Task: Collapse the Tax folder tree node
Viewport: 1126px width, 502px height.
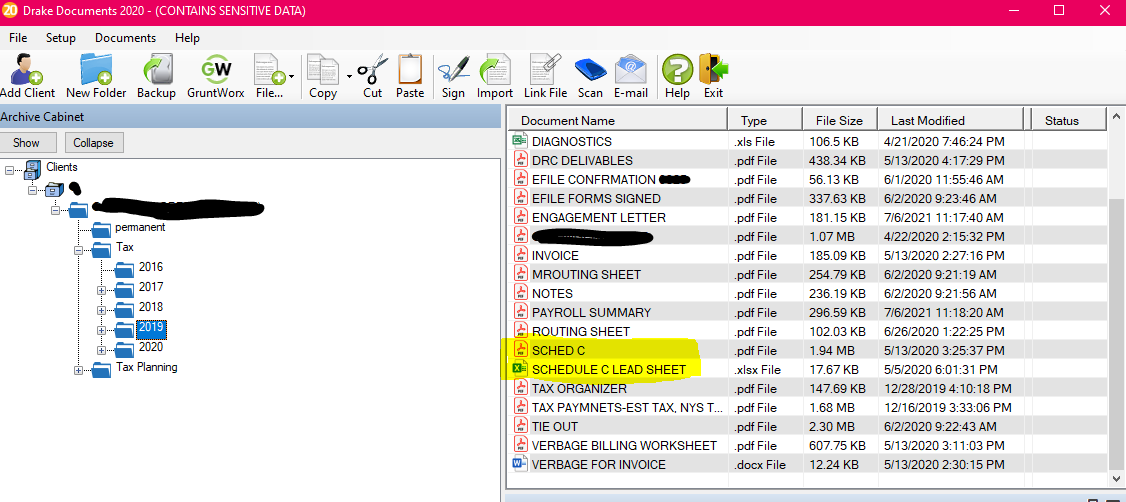Action: (79, 250)
